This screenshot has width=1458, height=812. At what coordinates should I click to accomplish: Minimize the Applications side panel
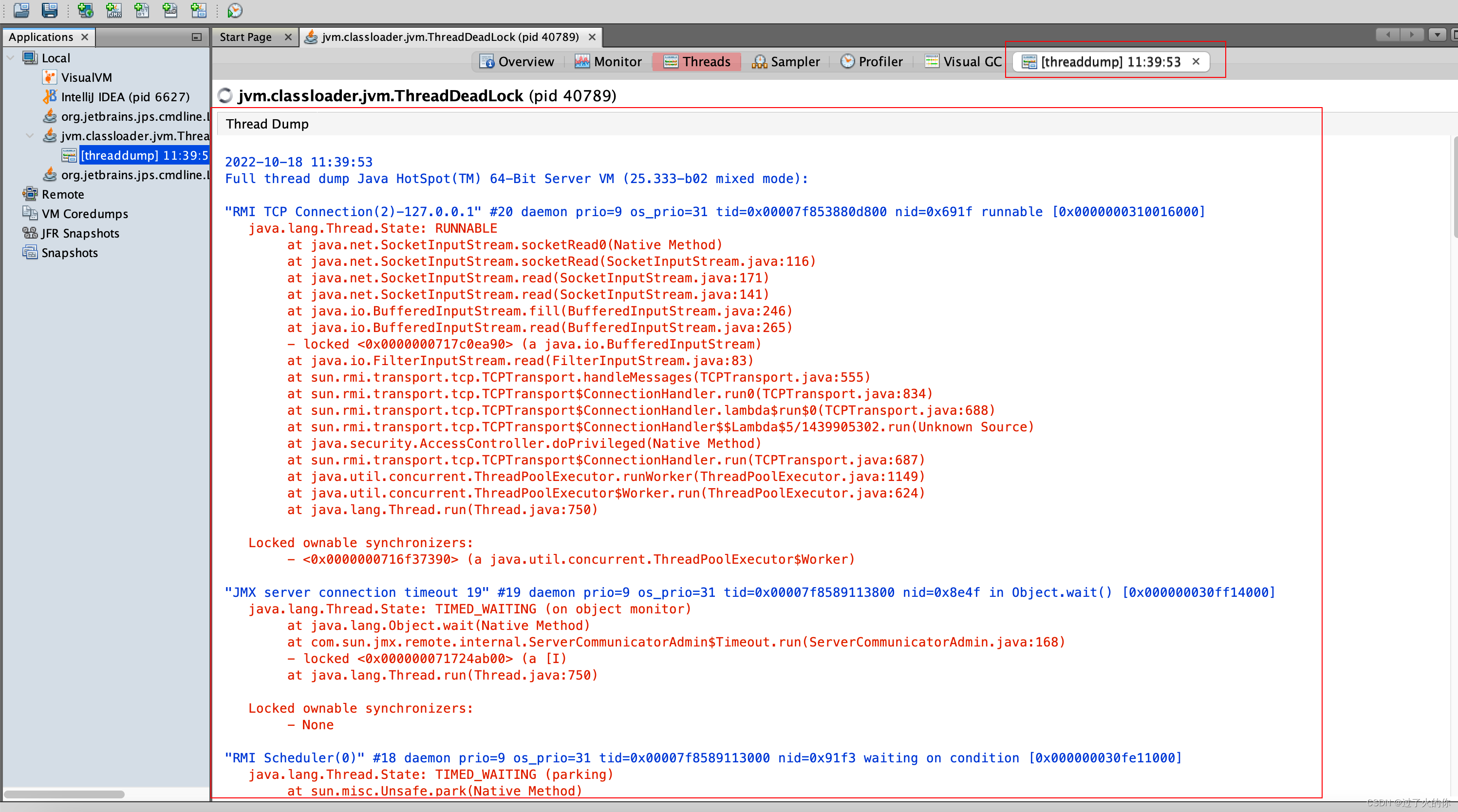196,37
